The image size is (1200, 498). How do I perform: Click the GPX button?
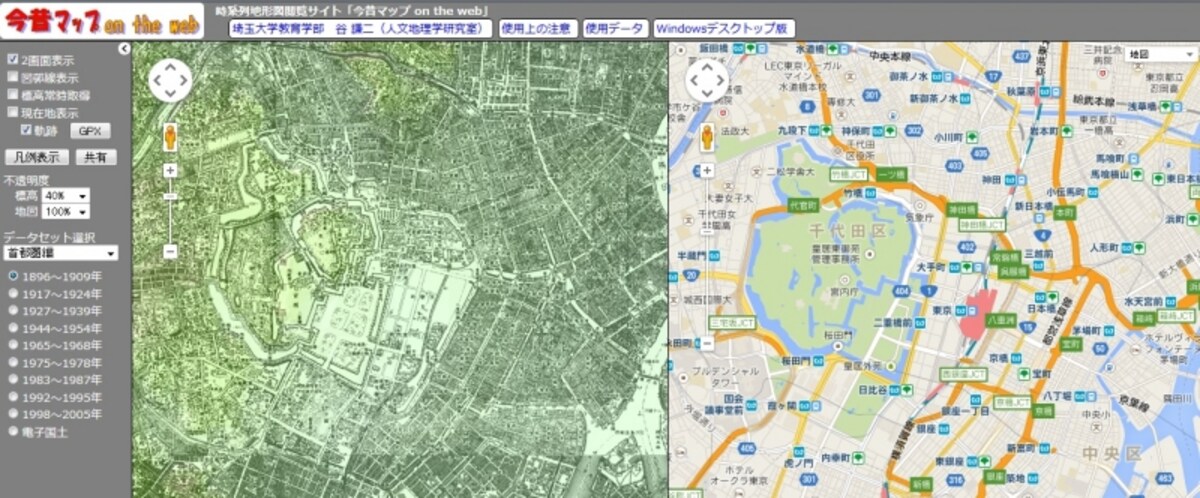pyautogui.click(x=90, y=131)
